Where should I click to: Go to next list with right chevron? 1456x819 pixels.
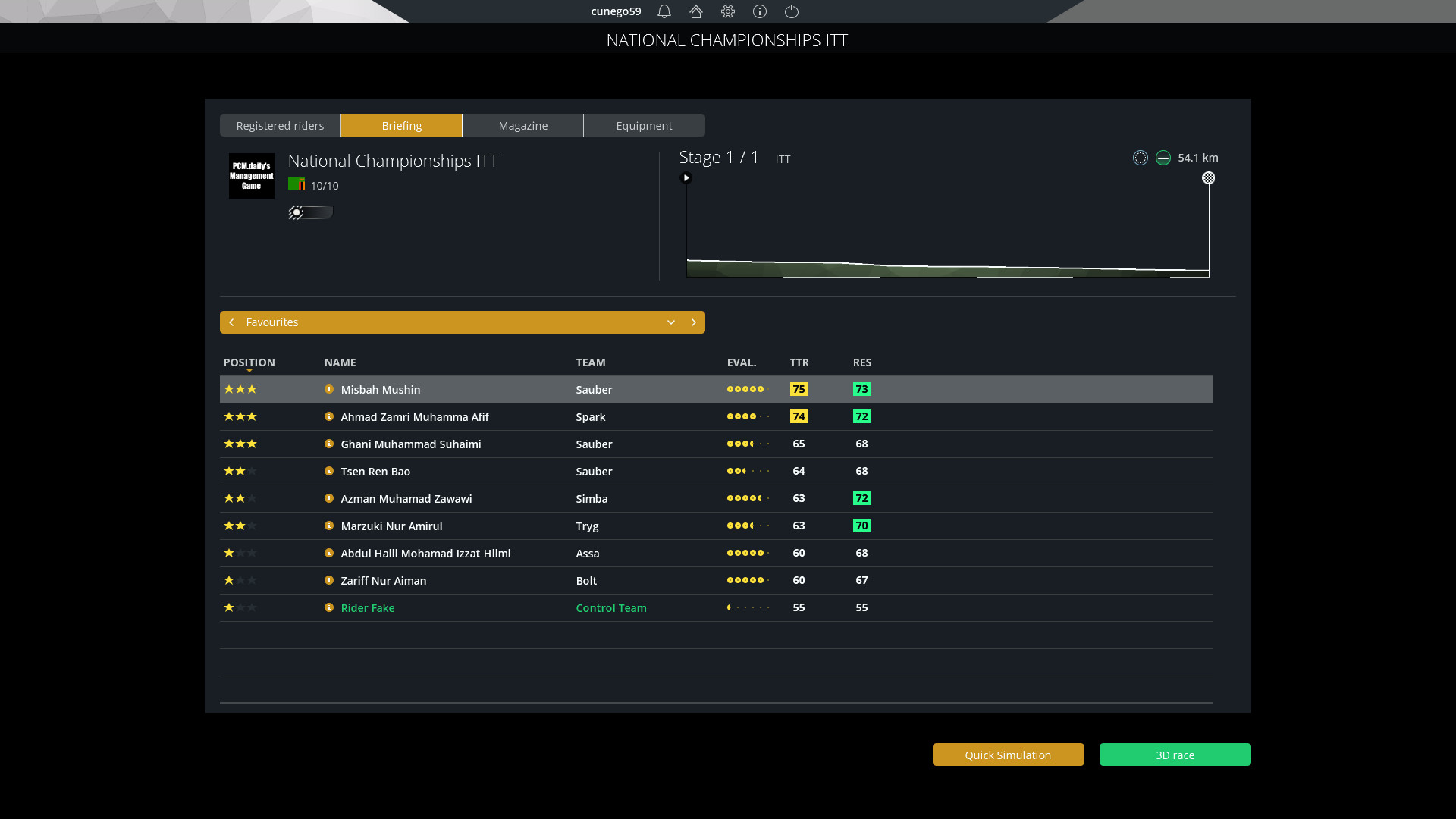click(x=693, y=322)
